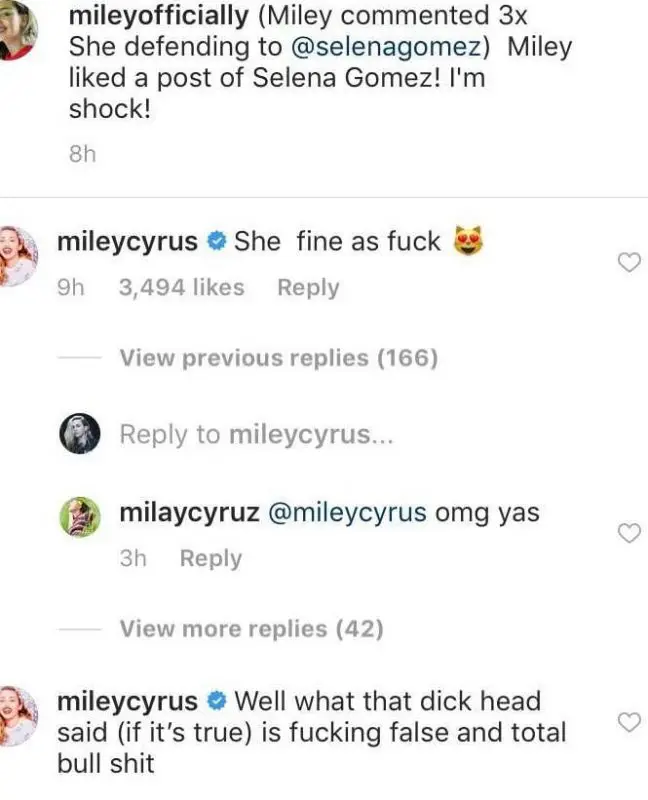
Task: Reply to milaycyruz's "omg yas" comment
Action: click(x=210, y=559)
